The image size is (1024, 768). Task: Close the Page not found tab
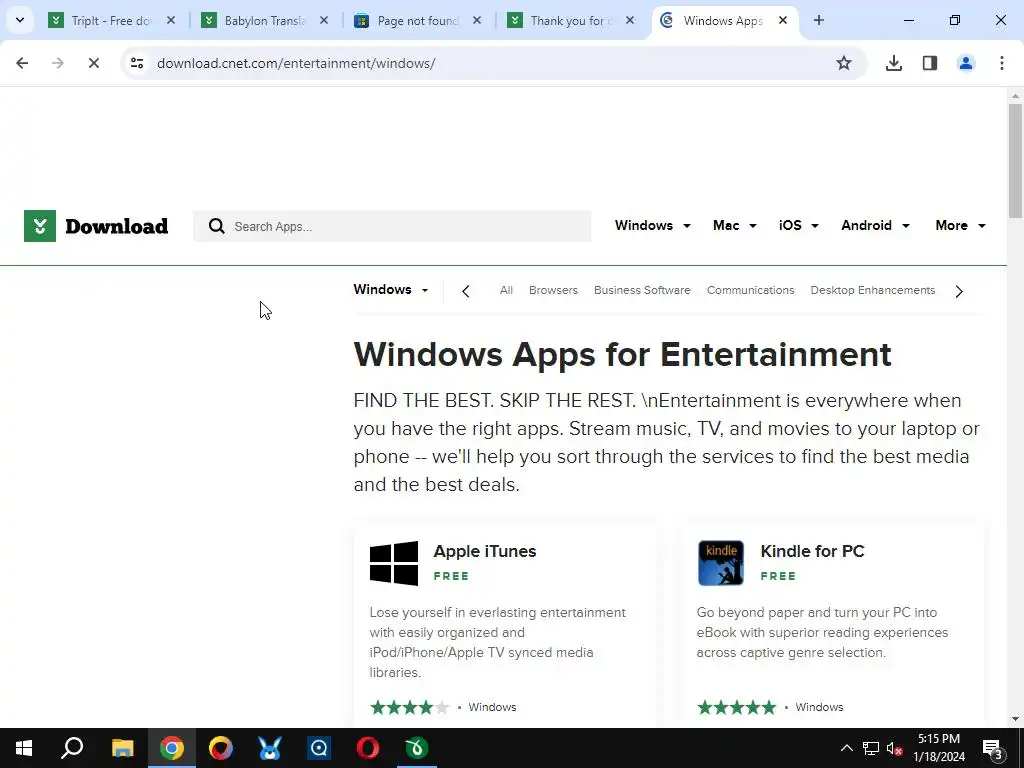[x=477, y=20]
